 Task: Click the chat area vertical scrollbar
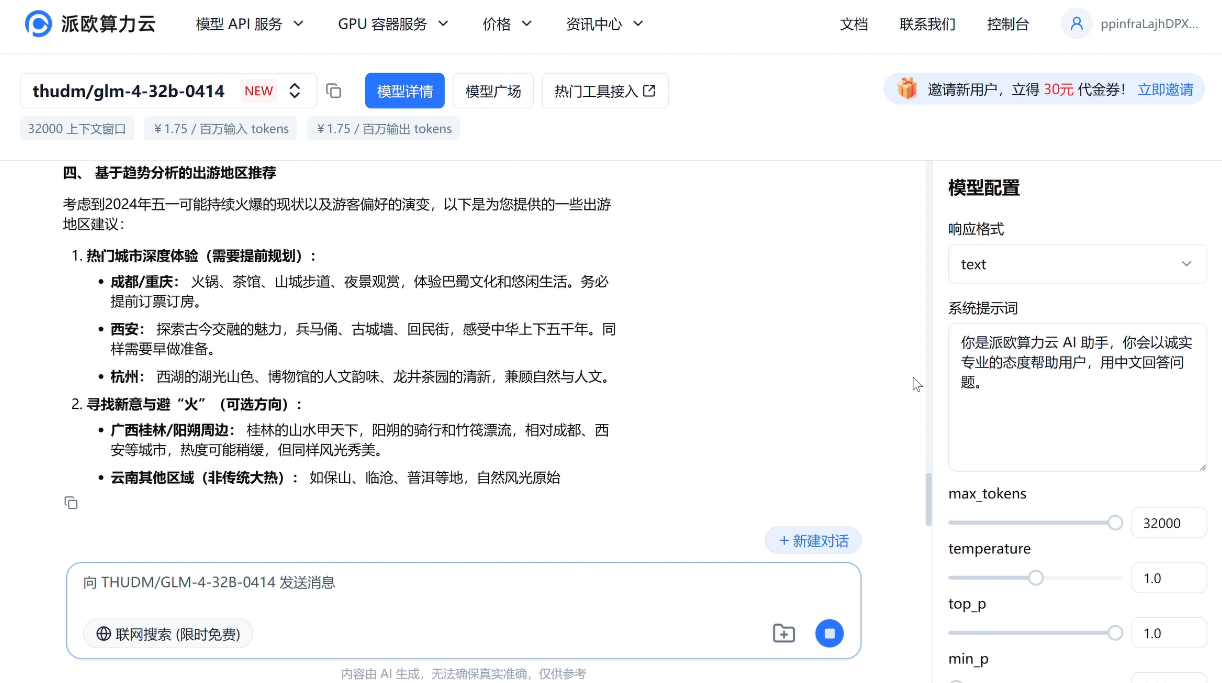coord(928,499)
